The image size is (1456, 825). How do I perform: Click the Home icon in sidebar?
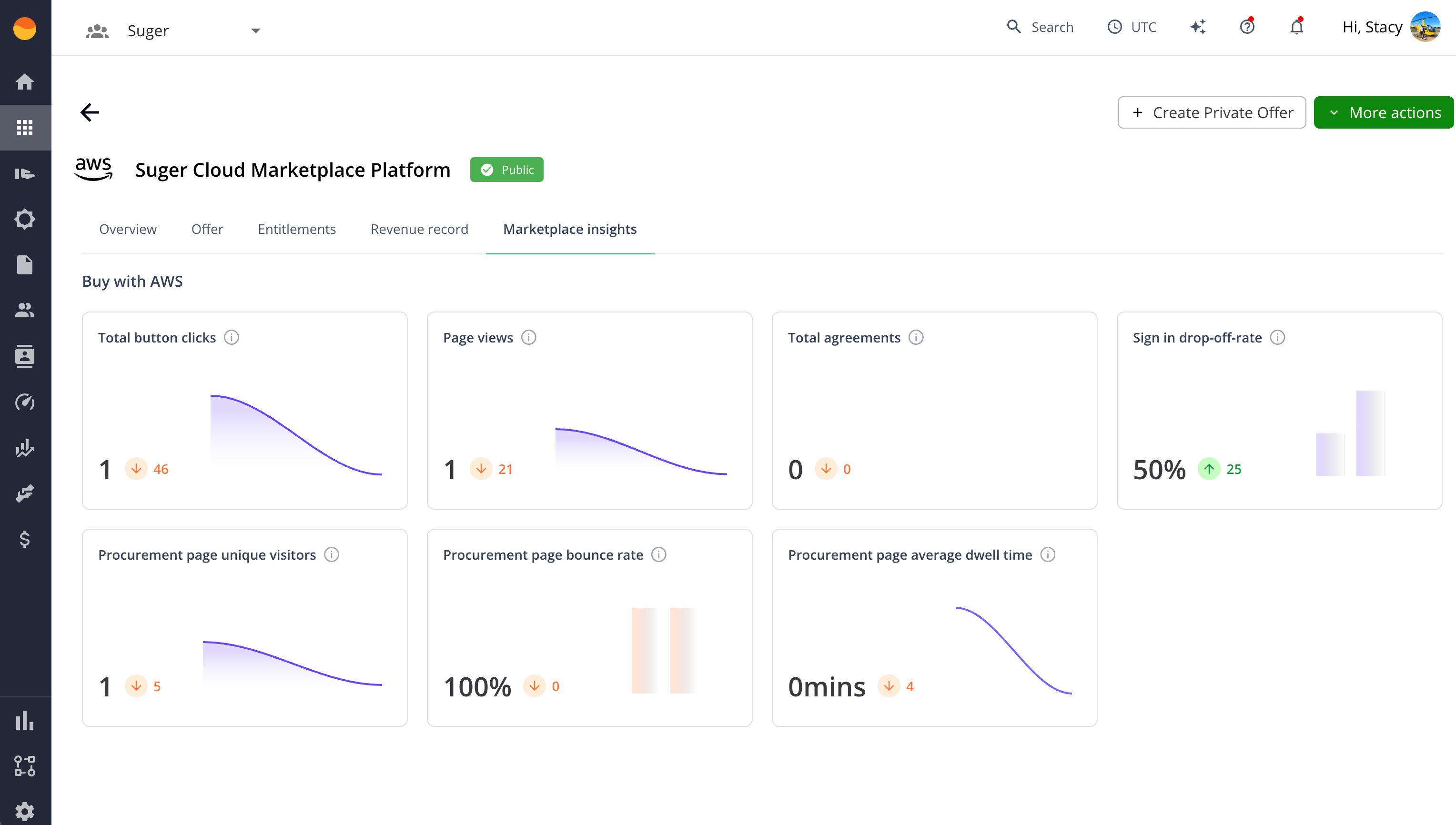[x=25, y=81]
